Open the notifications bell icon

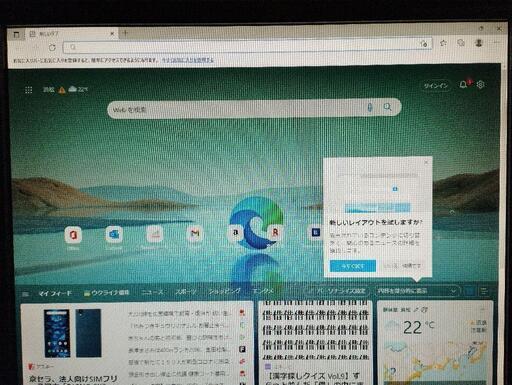click(463, 85)
